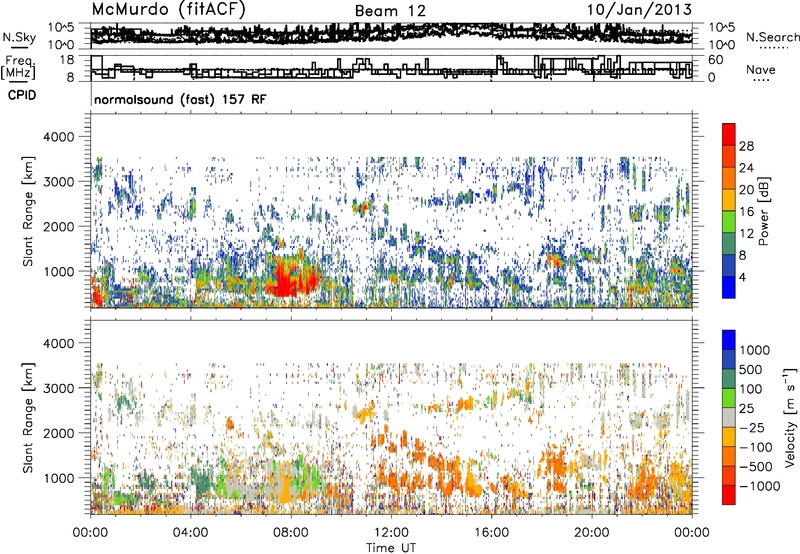This screenshot has height=554, width=800.
Task: Click the 'N.Search' legend label
Action: (772, 37)
